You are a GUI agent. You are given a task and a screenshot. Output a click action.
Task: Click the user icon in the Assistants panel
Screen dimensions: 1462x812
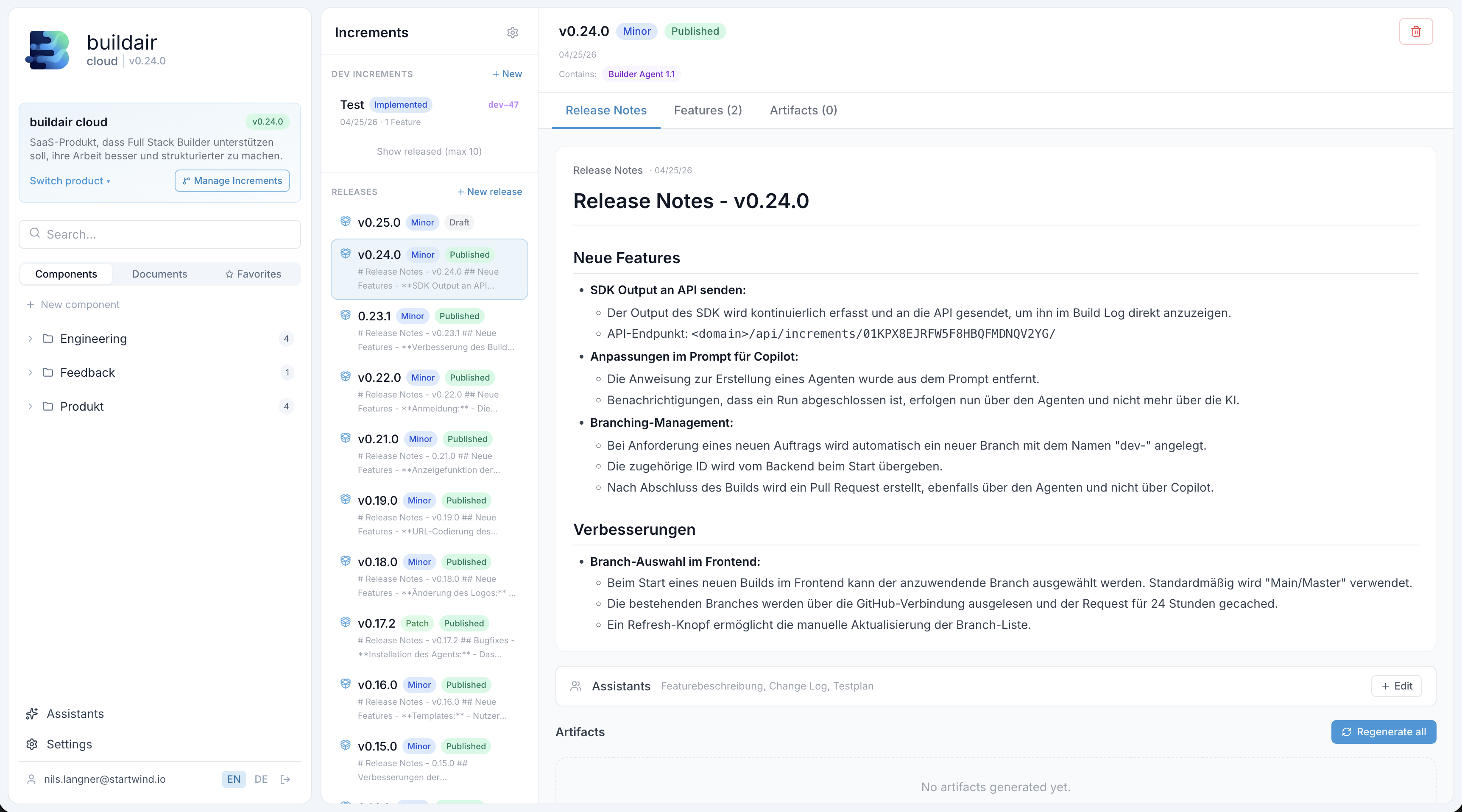tap(575, 686)
